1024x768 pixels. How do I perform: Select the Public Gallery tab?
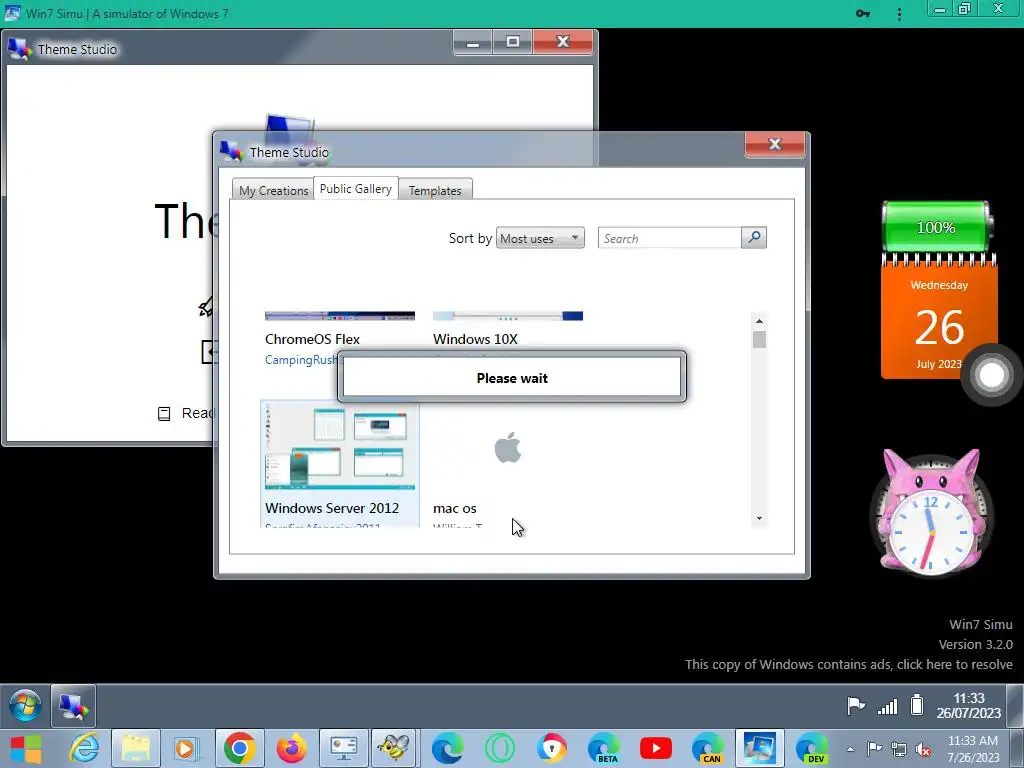click(356, 188)
